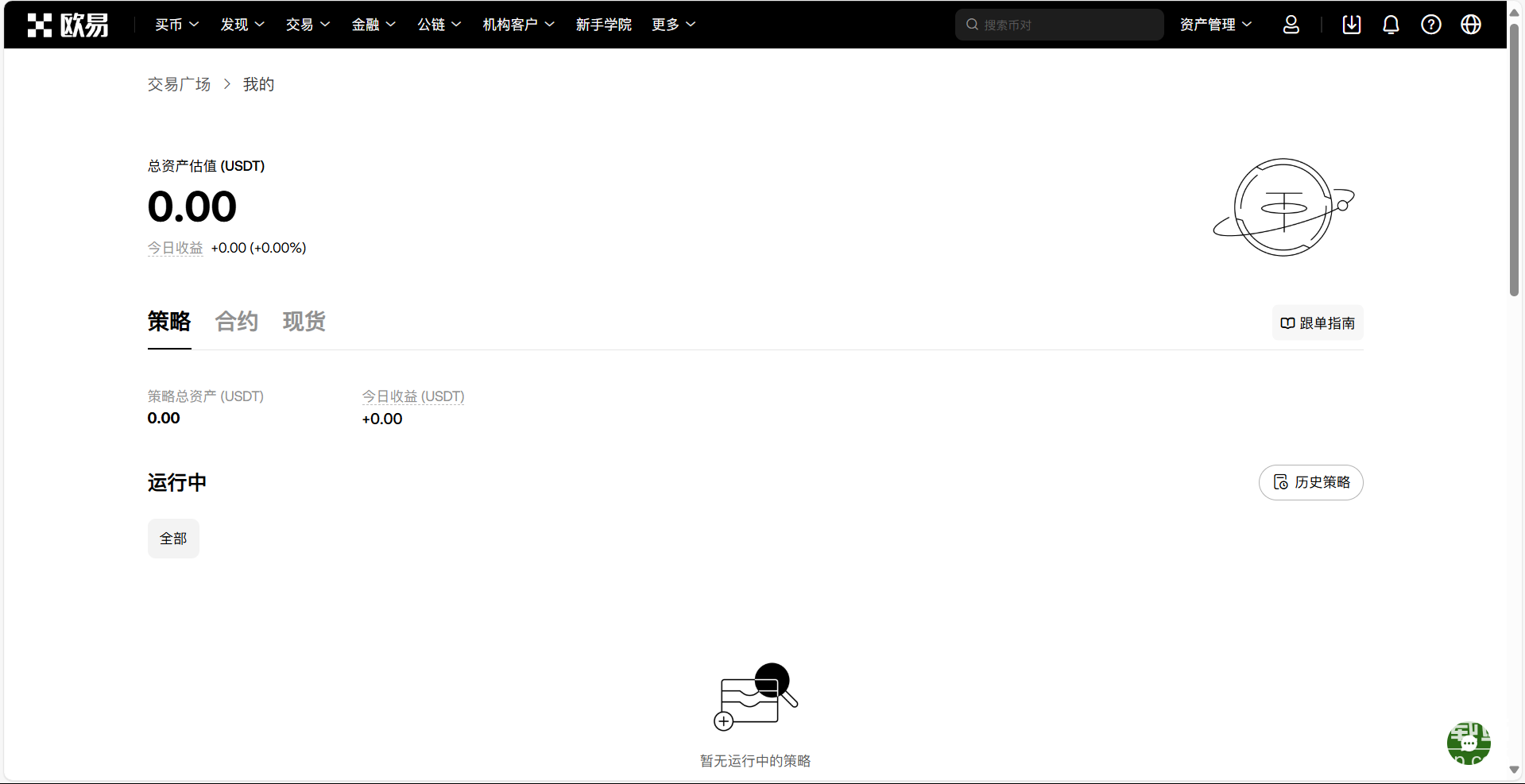Viewport: 1525px width, 784px height.
Task: Click the OKX 欧易 logo
Action: [x=68, y=25]
